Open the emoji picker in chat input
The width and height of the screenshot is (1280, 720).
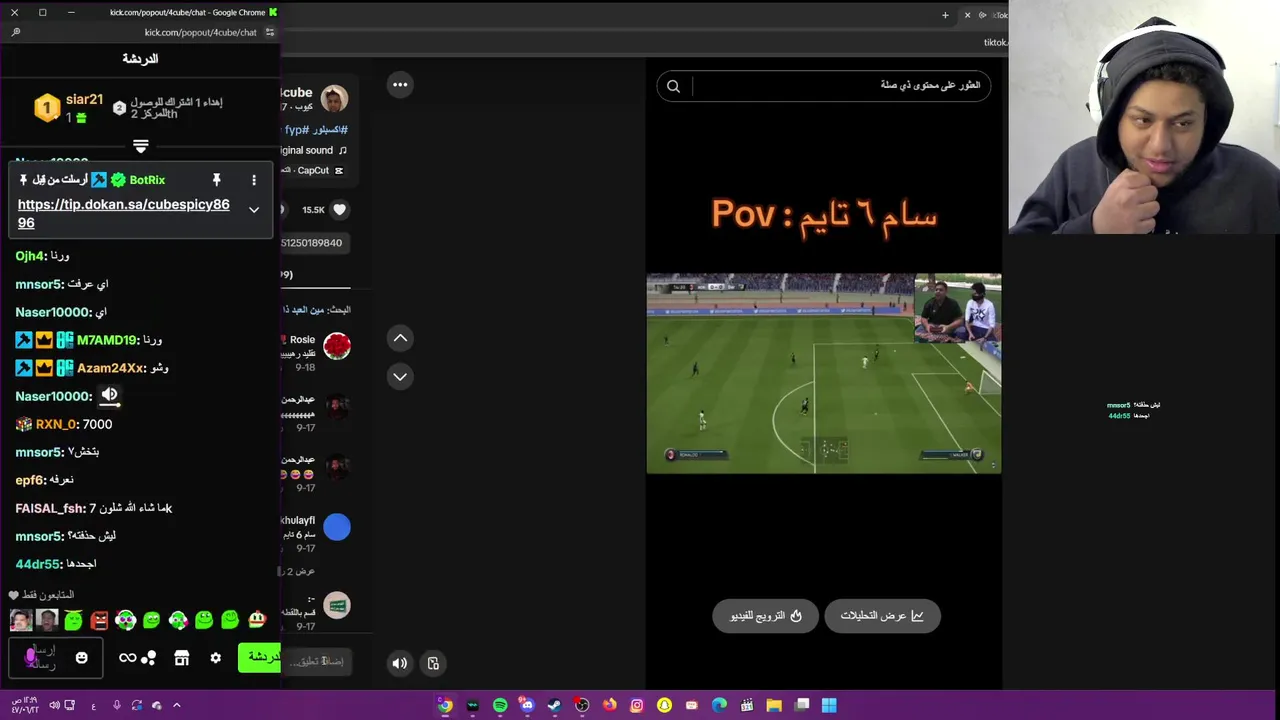[82, 658]
